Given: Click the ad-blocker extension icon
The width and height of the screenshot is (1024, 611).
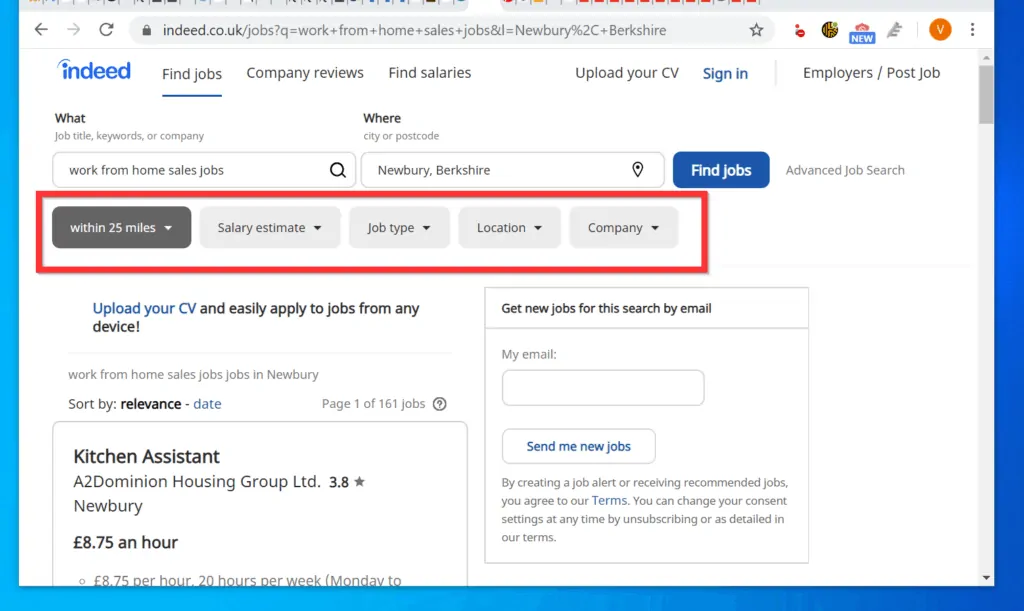Looking at the screenshot, I should coord(798,30).
